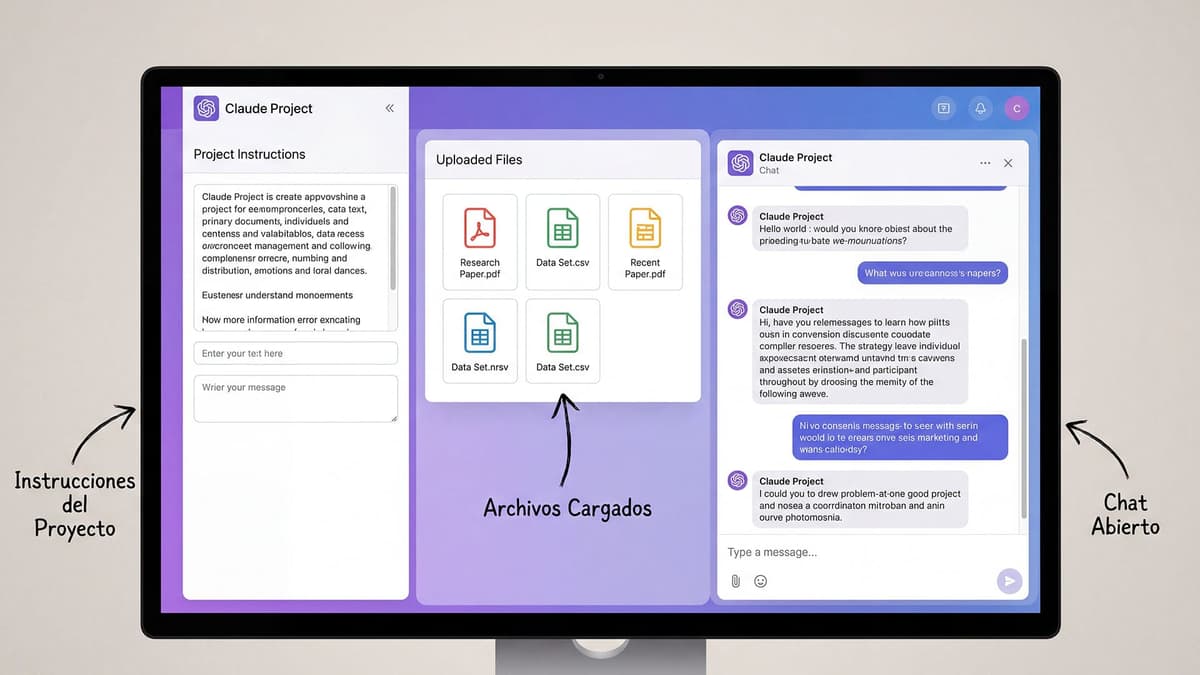Click the Claude Project logo in the sidebar
The width and height of the screenshot is (1200, 675).
point(205,108)
